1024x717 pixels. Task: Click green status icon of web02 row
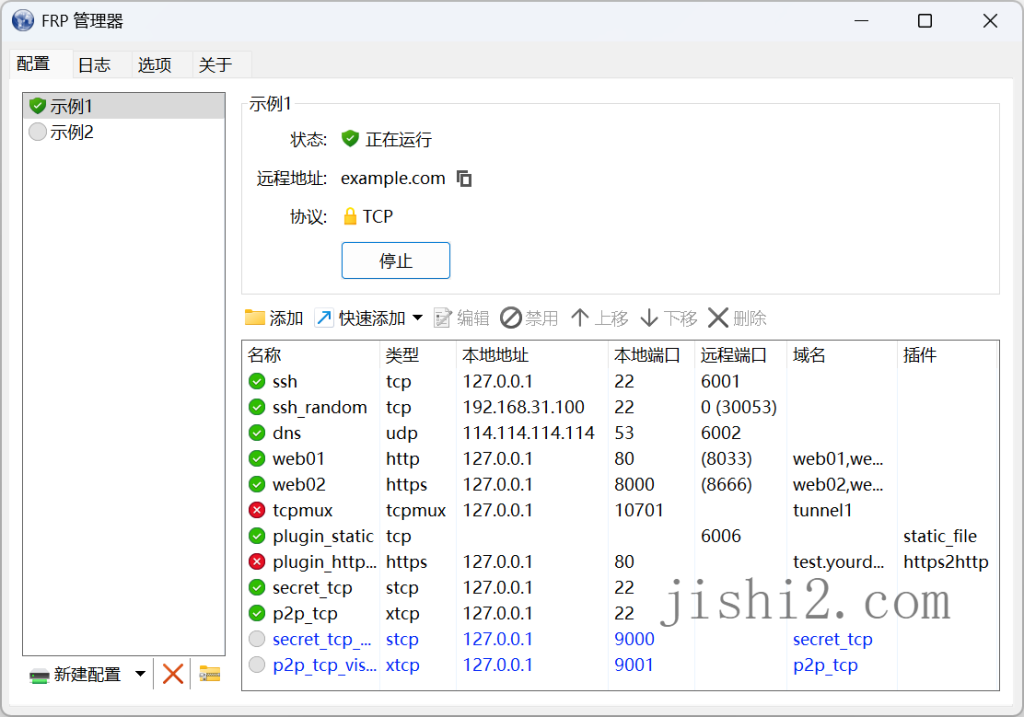click(257, 485)
